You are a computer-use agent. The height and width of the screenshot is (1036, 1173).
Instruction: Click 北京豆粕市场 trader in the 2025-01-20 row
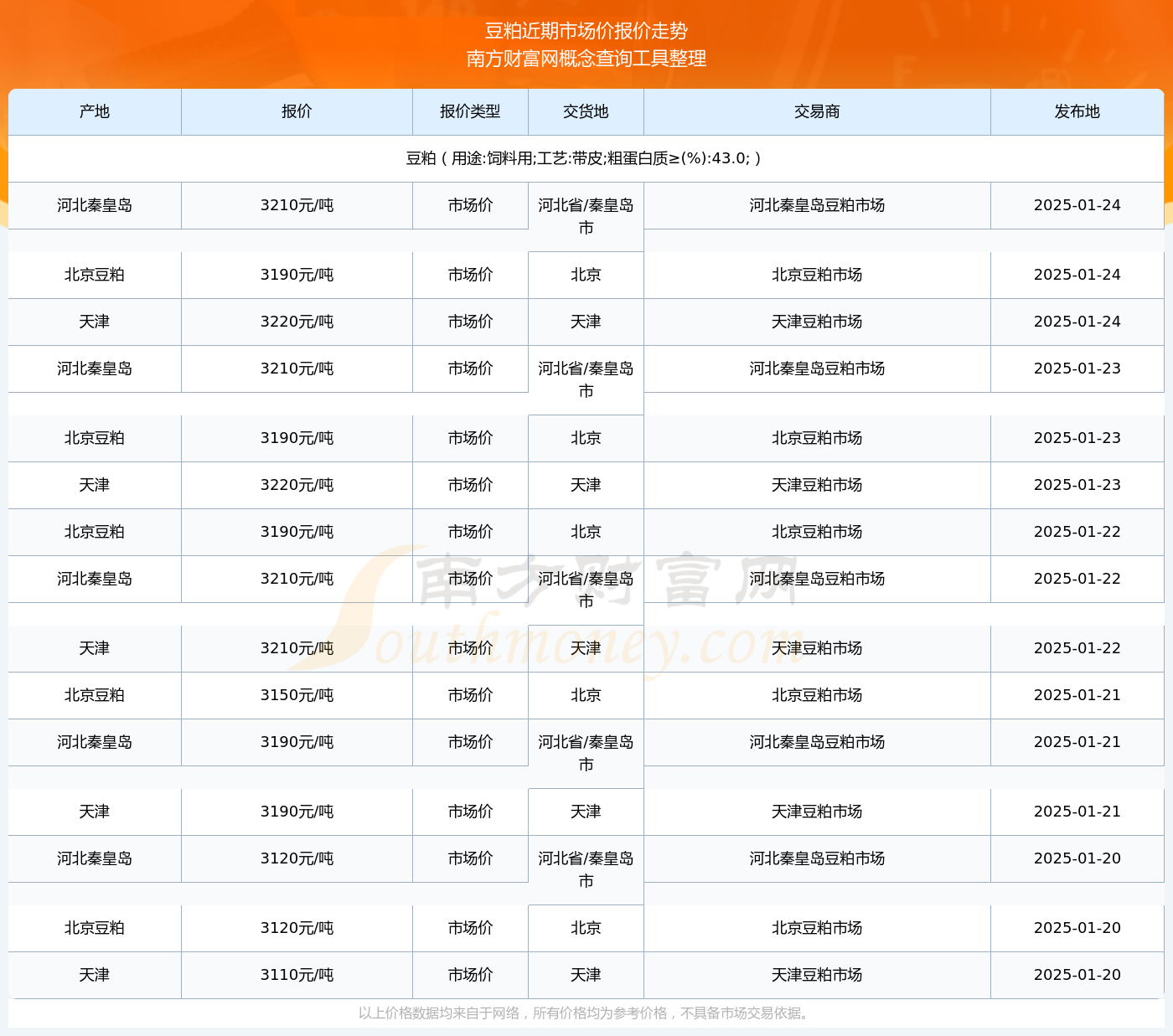coord(817,928)
